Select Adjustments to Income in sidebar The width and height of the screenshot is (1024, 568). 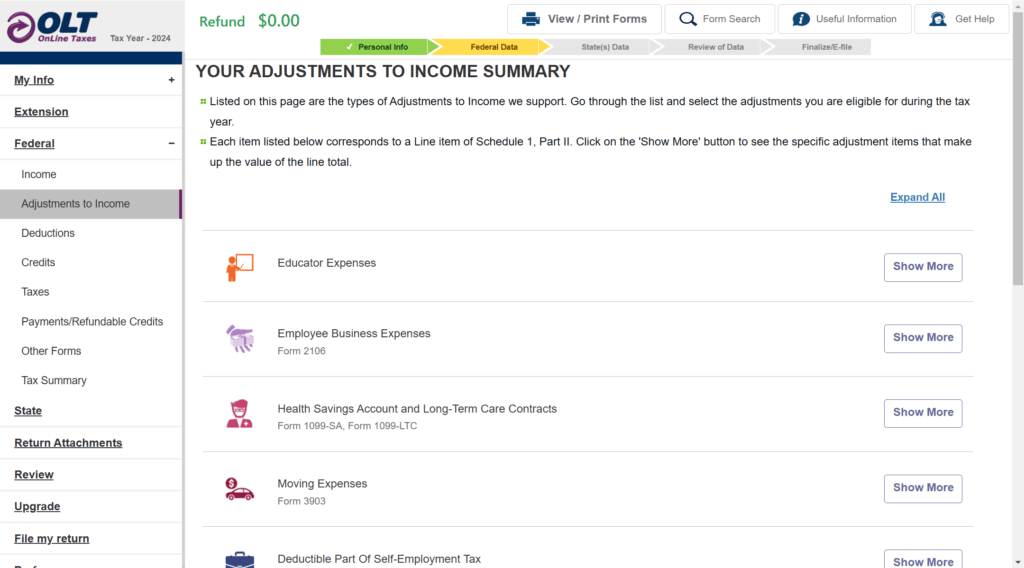click(91, 204)
